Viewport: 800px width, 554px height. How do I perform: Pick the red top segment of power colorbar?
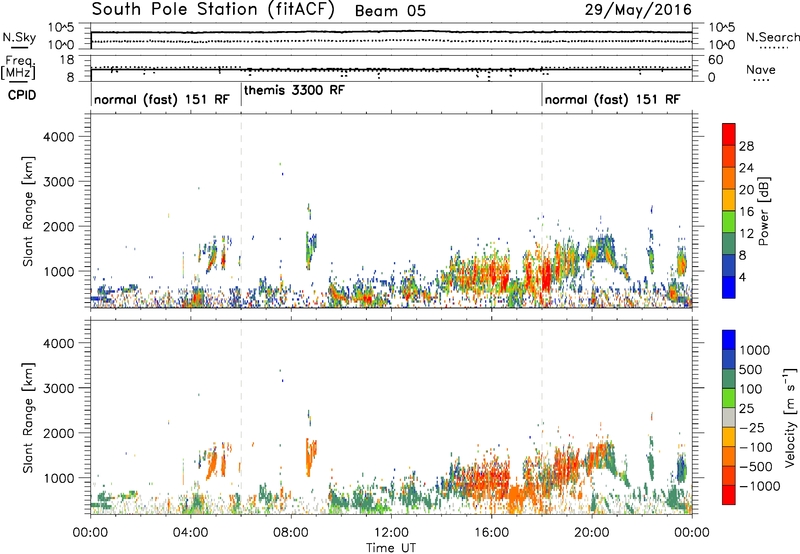pos(729,134)
